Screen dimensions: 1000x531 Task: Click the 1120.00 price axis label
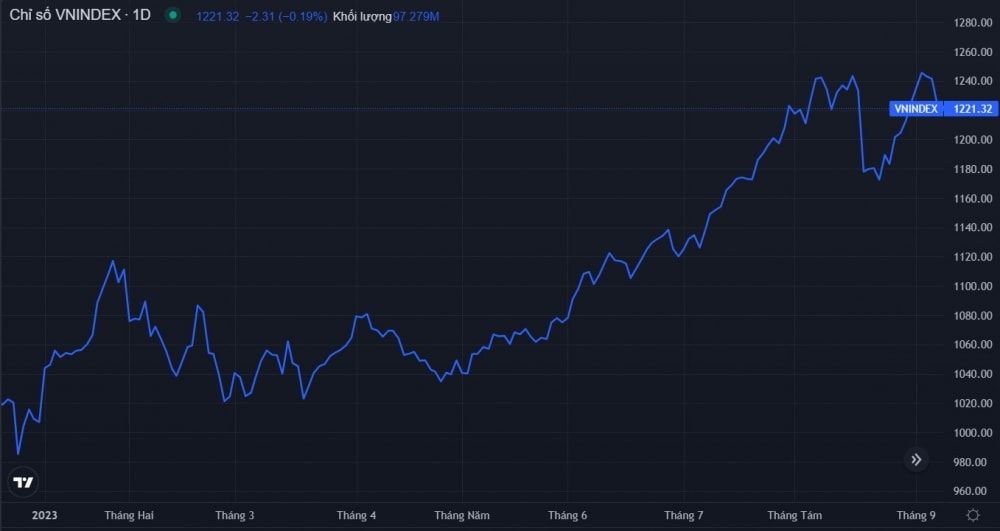[x=973, y=257]
